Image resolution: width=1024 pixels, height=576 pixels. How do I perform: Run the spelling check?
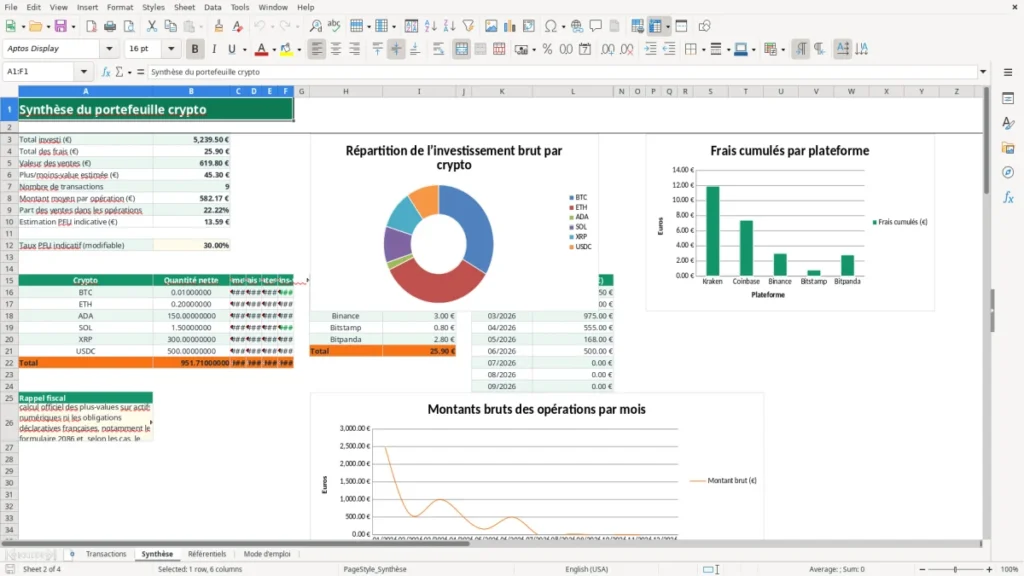[334, 26]
